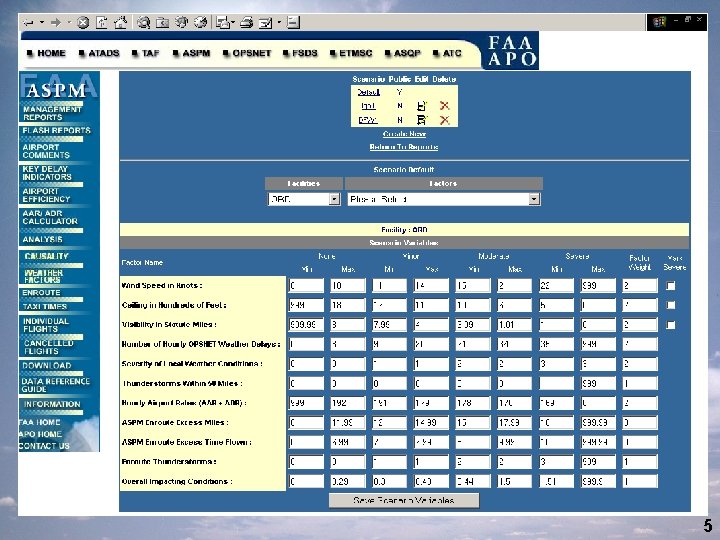Open AAR/ADR Calculator in the sidebar
The height and width of the screenshot is (540, 720).
(50, 217)
